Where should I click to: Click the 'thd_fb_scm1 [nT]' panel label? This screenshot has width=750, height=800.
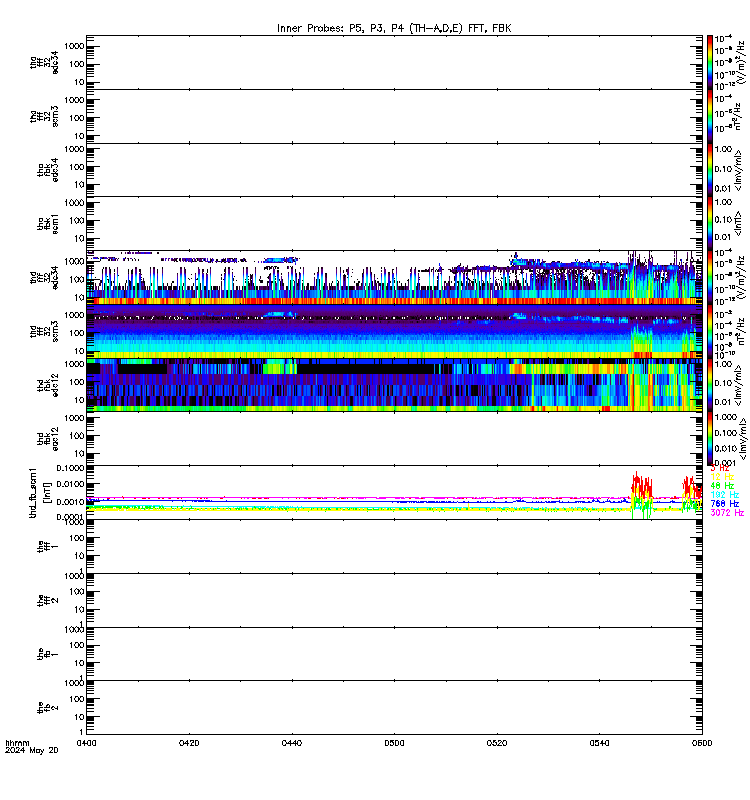(39, 492)
